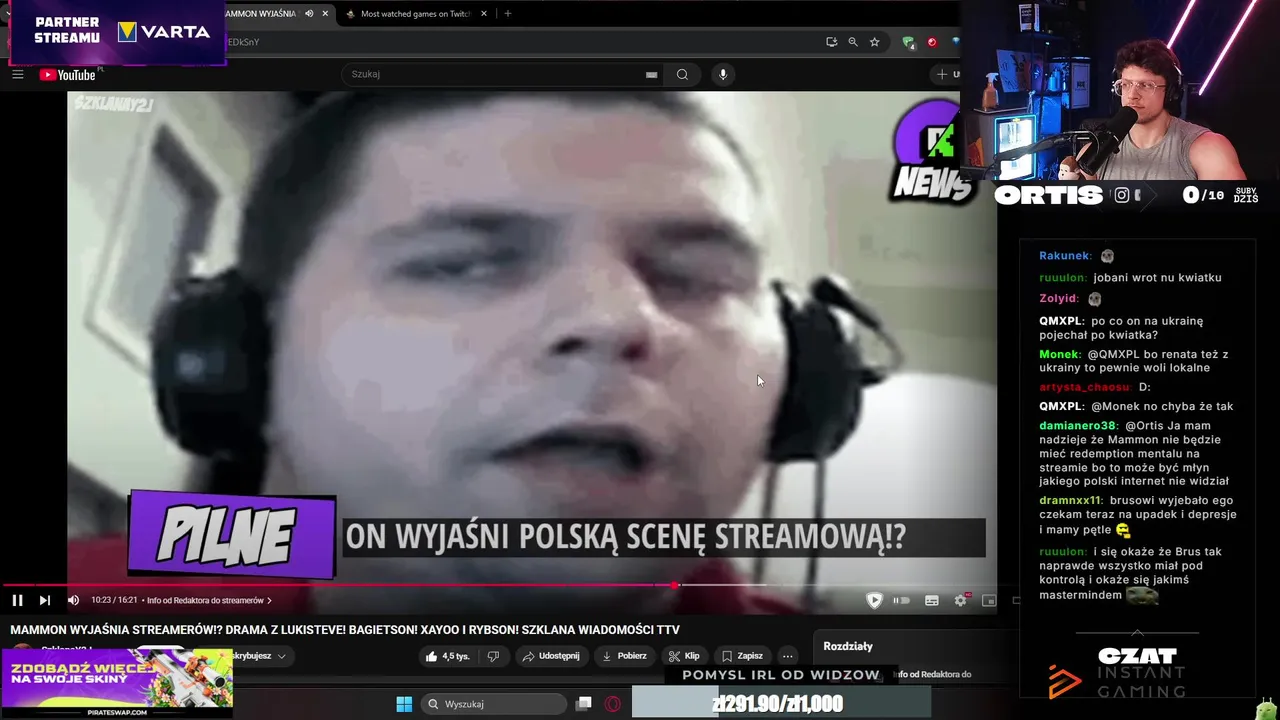This screenshot has height=720, width=1280.
Task: Pause the YouTube video
Action: tap(17, 600)
